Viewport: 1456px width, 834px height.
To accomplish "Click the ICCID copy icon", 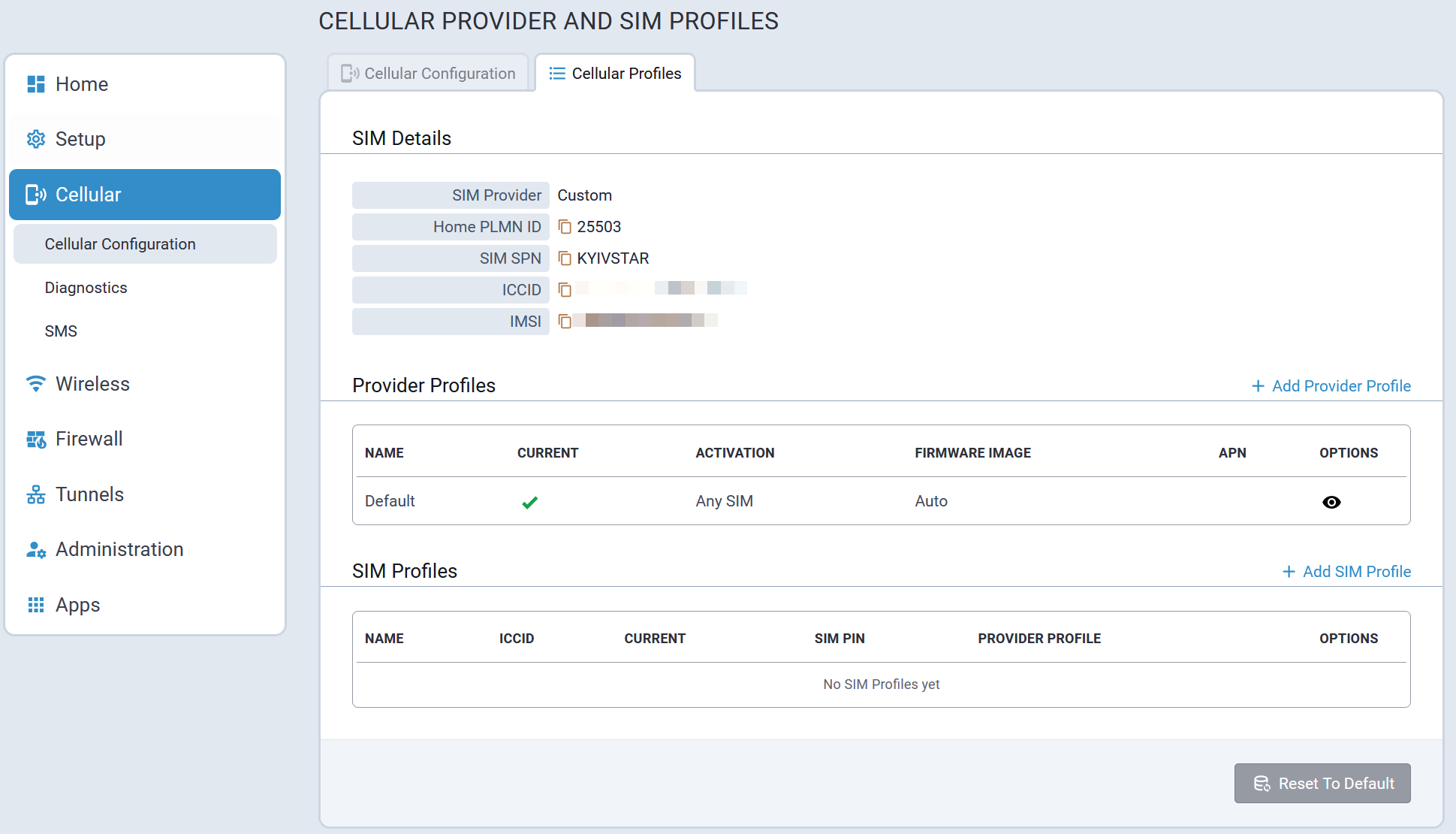I will tap(565, 290).
